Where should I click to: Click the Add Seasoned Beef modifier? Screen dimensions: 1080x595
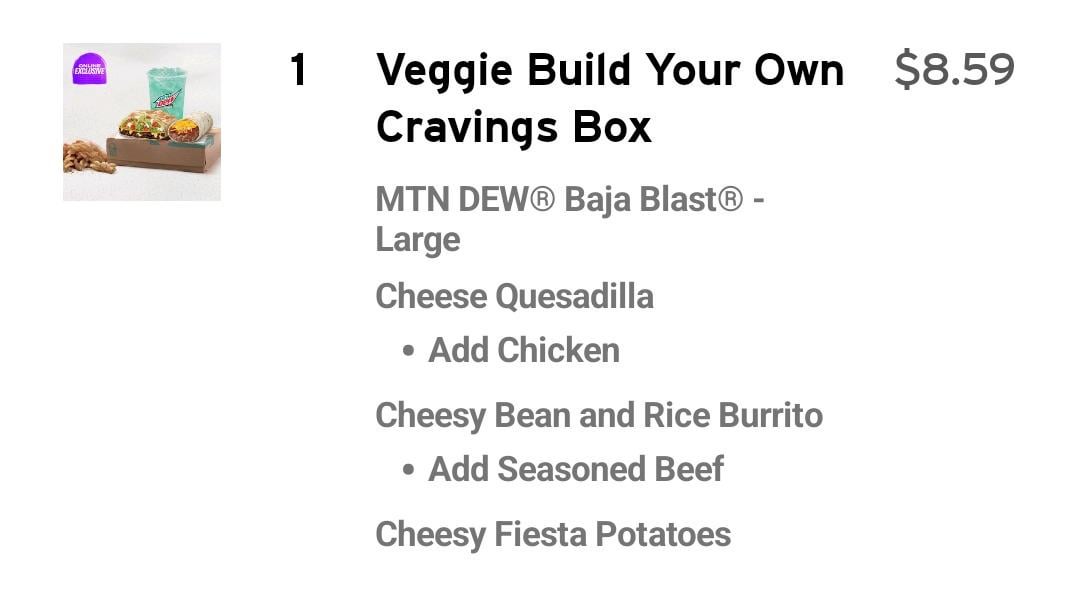[x=576, y=470]
